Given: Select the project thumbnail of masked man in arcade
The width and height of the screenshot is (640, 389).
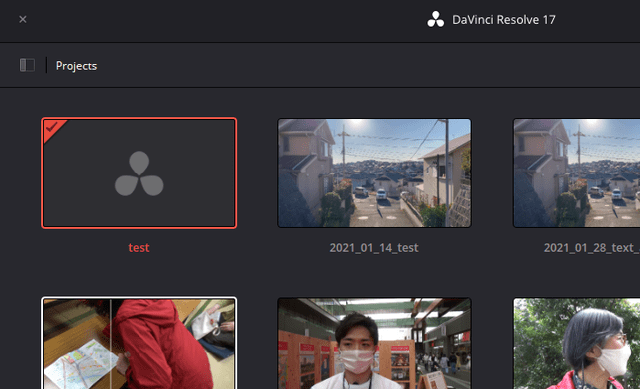Looking at the screenshot, I should (374, 343).
